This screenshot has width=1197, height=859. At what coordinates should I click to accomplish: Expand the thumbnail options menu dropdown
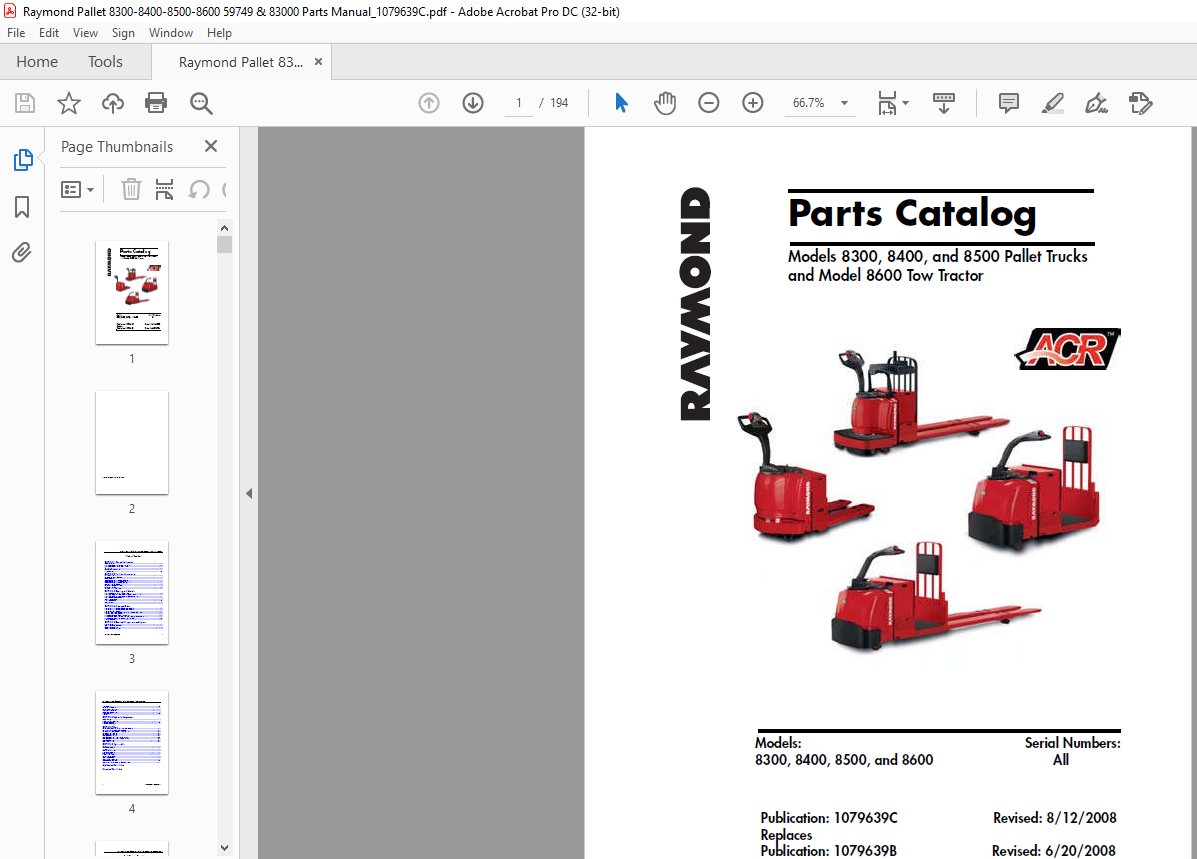(78, 189)
